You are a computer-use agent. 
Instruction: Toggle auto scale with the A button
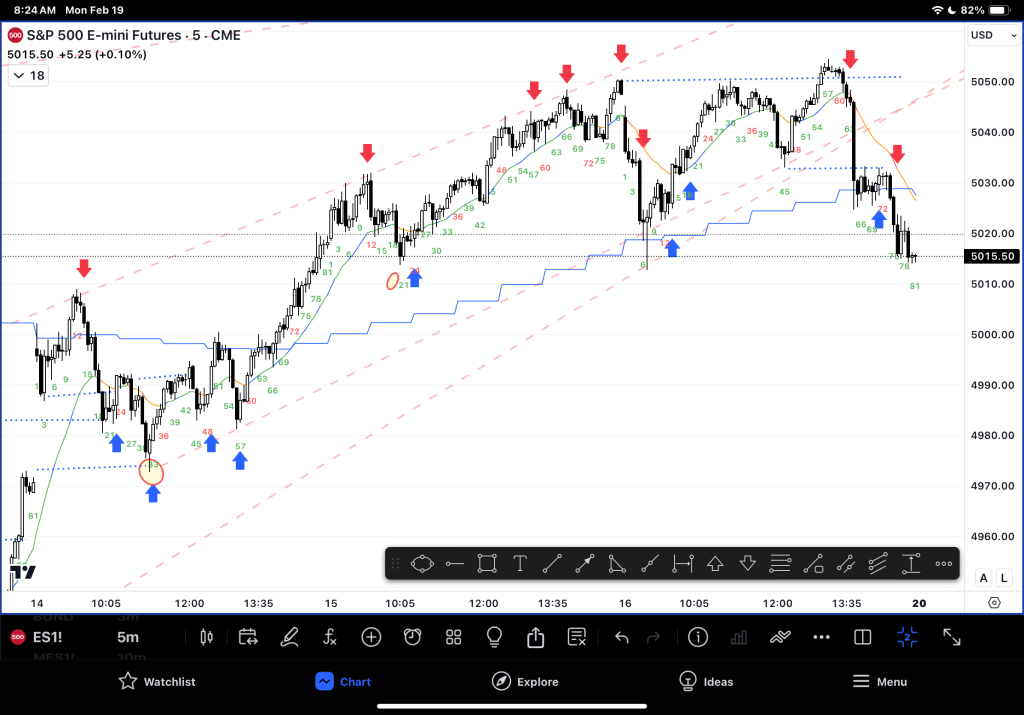tap(983, 578)
